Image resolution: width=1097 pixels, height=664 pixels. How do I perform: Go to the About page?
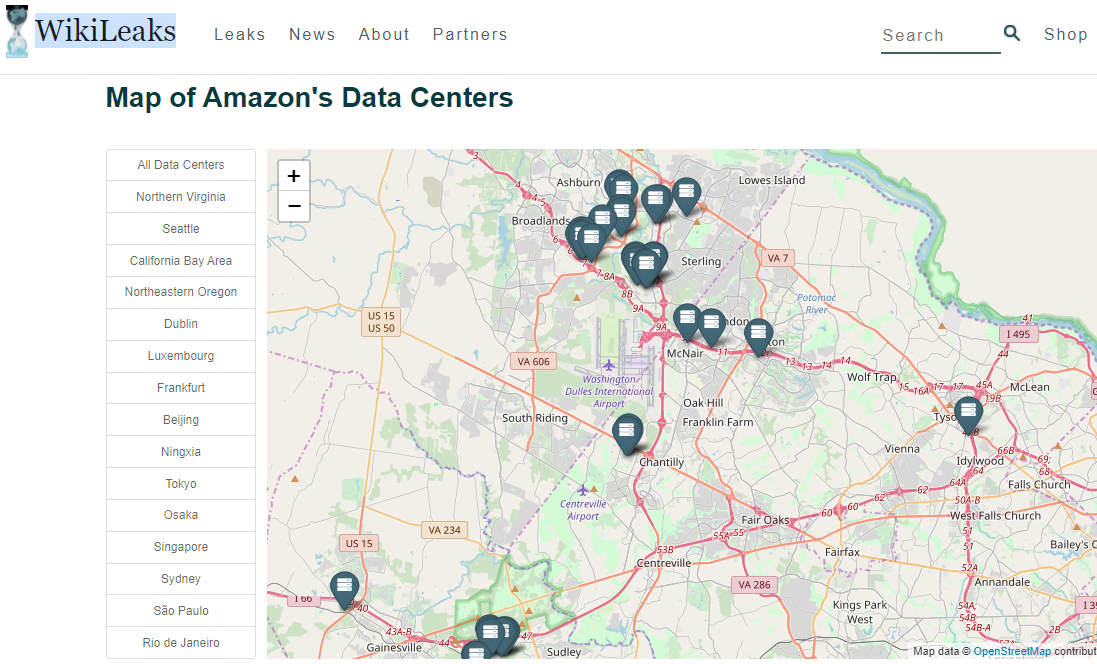[384, 34]
